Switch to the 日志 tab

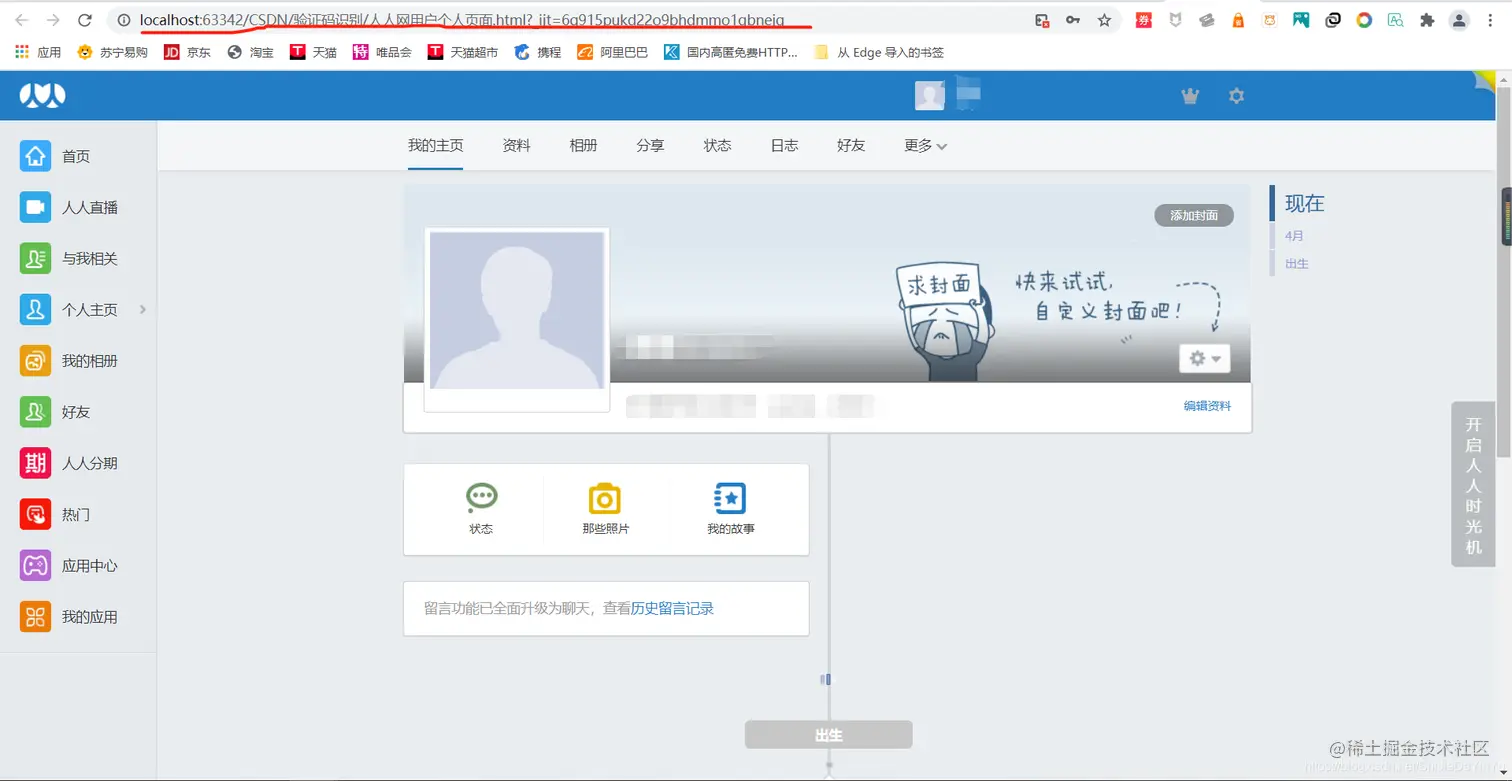[784, 145]
